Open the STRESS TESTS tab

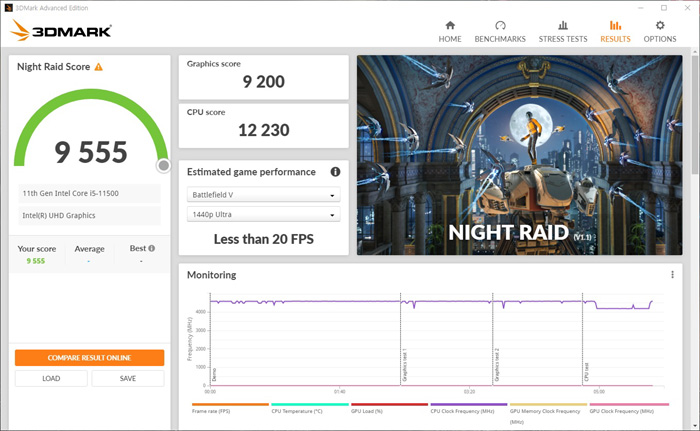coord(563,32)
